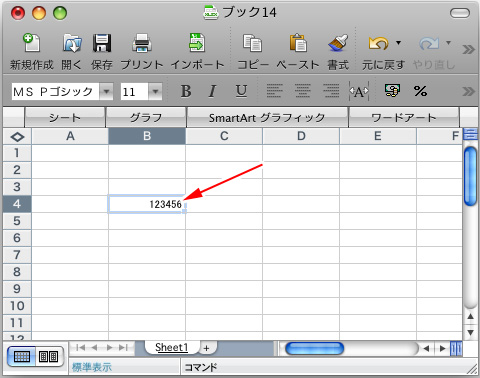Screen dimensions: 480x378
Task: Switch to the グラフ tab
Action: (x=146, y=117)
